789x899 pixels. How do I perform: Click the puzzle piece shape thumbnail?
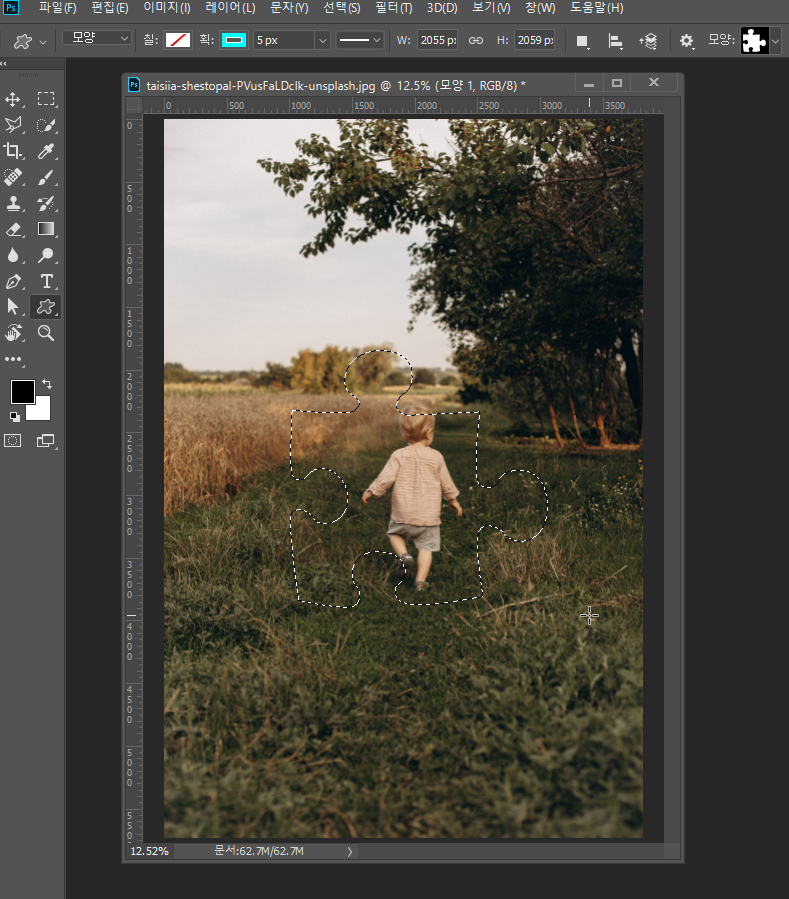point(755,41)
